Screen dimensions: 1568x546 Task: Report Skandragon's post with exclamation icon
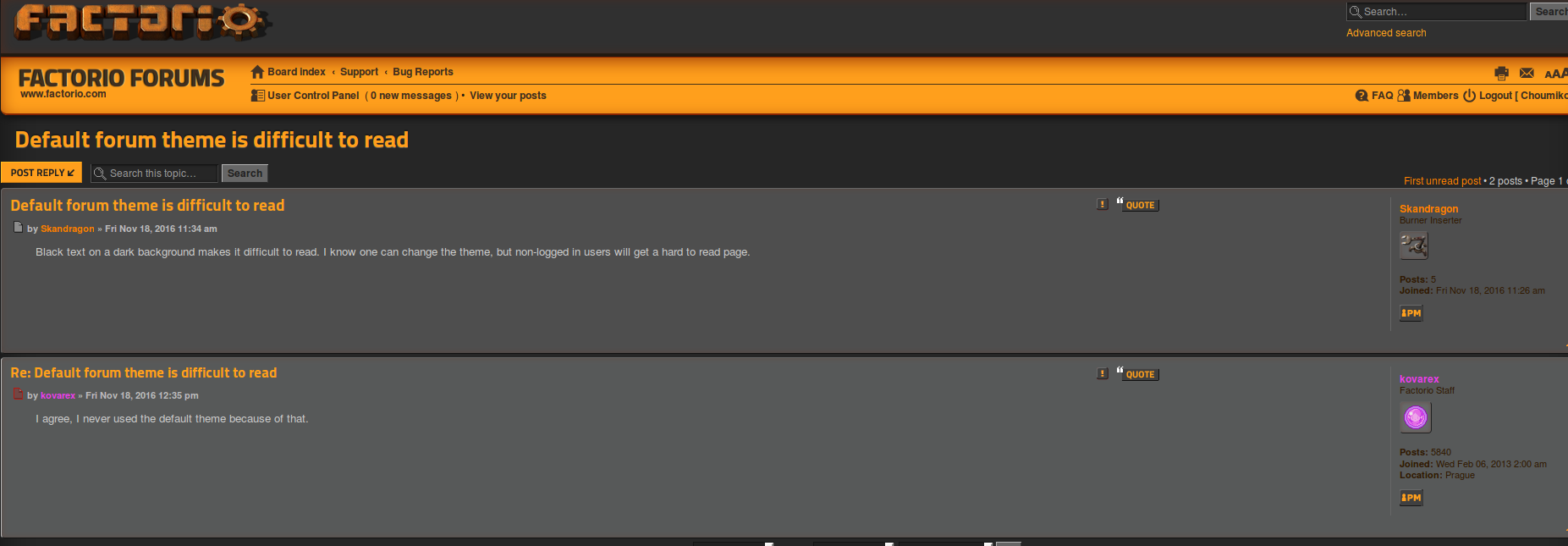point(1102,204)
